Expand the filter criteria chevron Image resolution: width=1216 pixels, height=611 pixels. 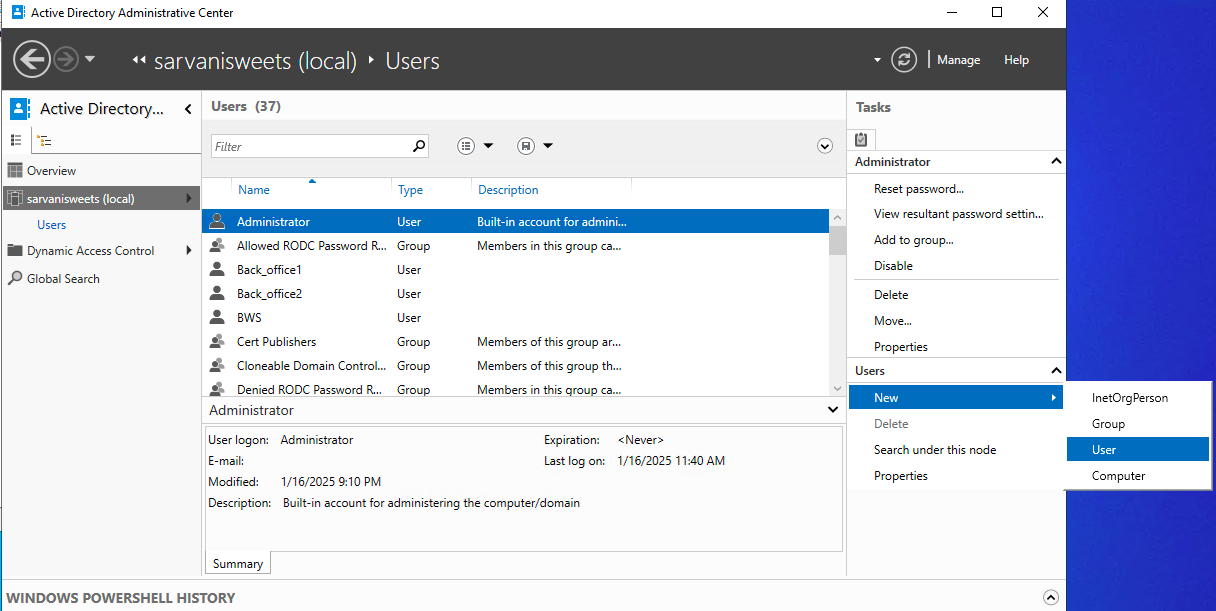coord(825,146)
